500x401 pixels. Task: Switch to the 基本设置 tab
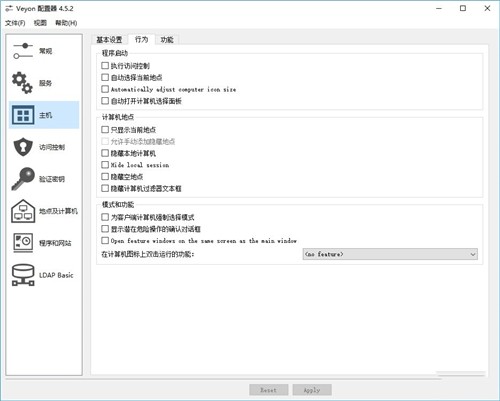point(109,40)
